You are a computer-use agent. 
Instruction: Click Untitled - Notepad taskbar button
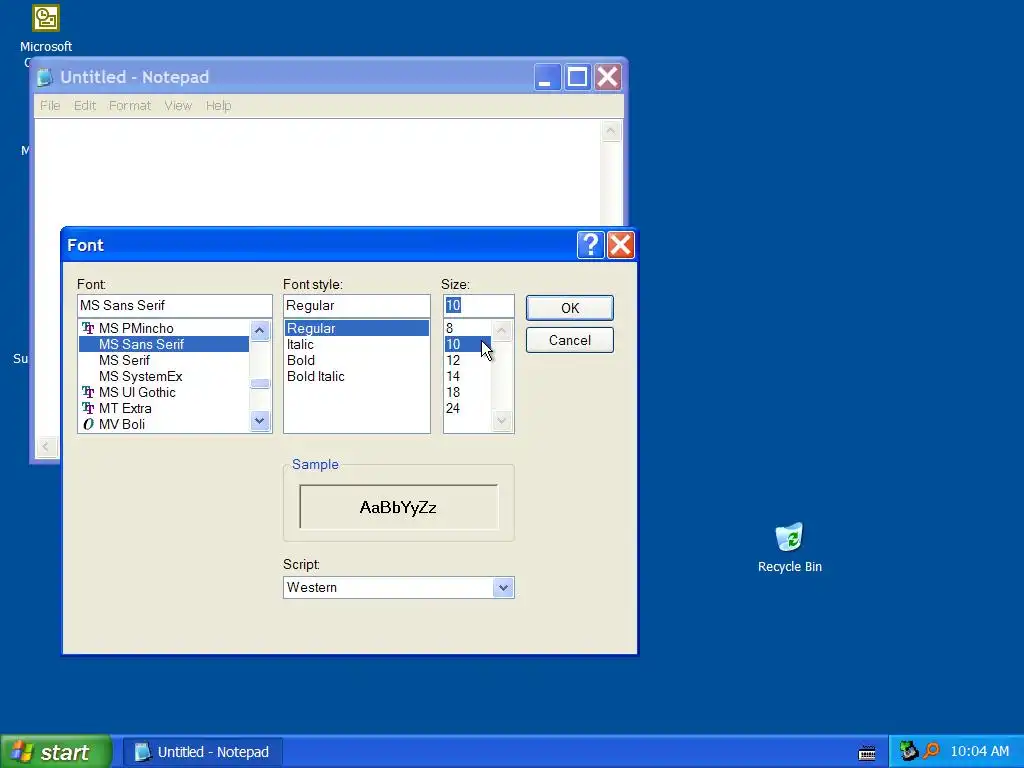coord(203,752)
